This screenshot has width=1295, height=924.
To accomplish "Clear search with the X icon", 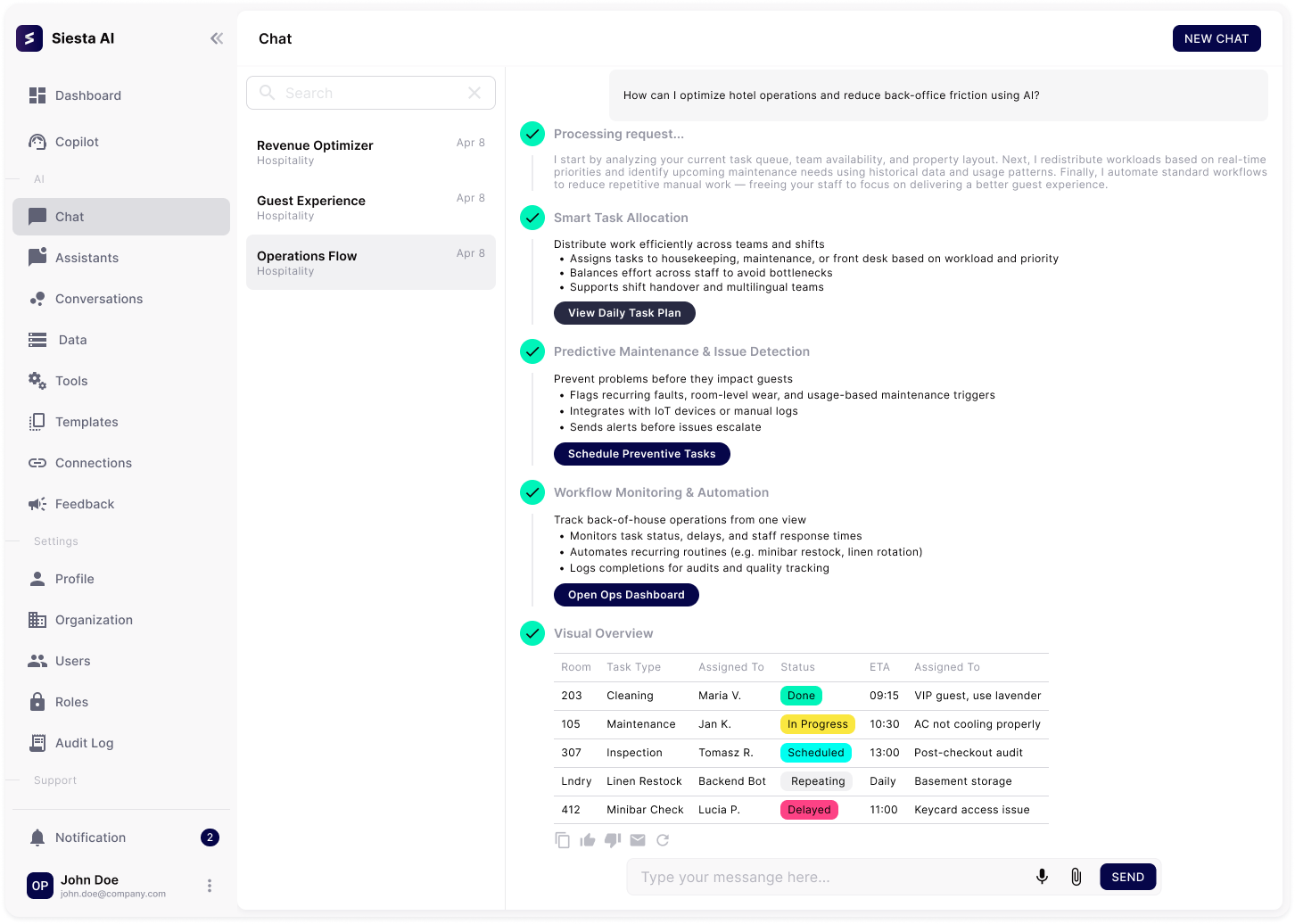I will 474,93.
